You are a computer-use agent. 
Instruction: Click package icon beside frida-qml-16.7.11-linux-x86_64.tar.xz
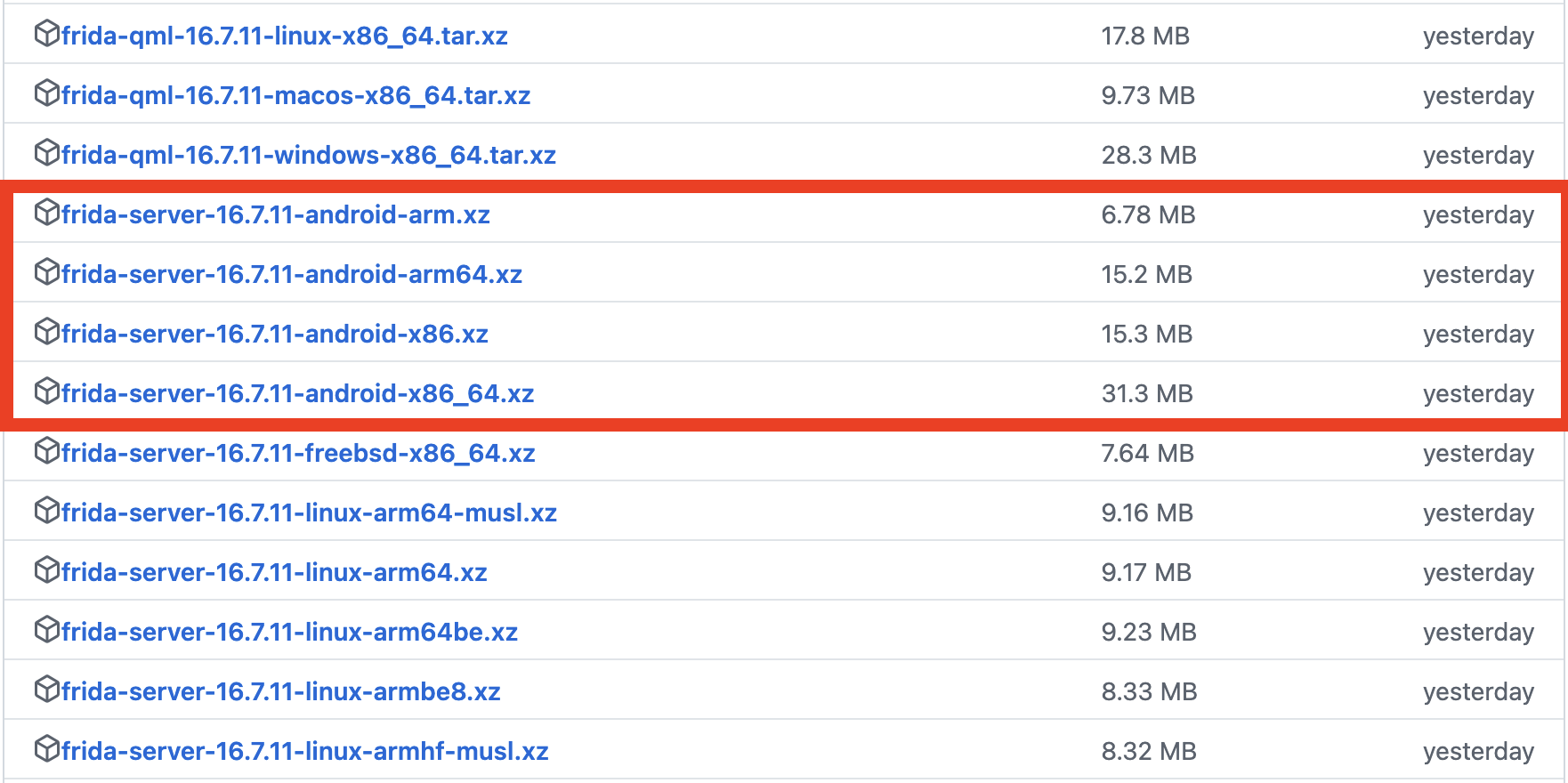[46, 34]
